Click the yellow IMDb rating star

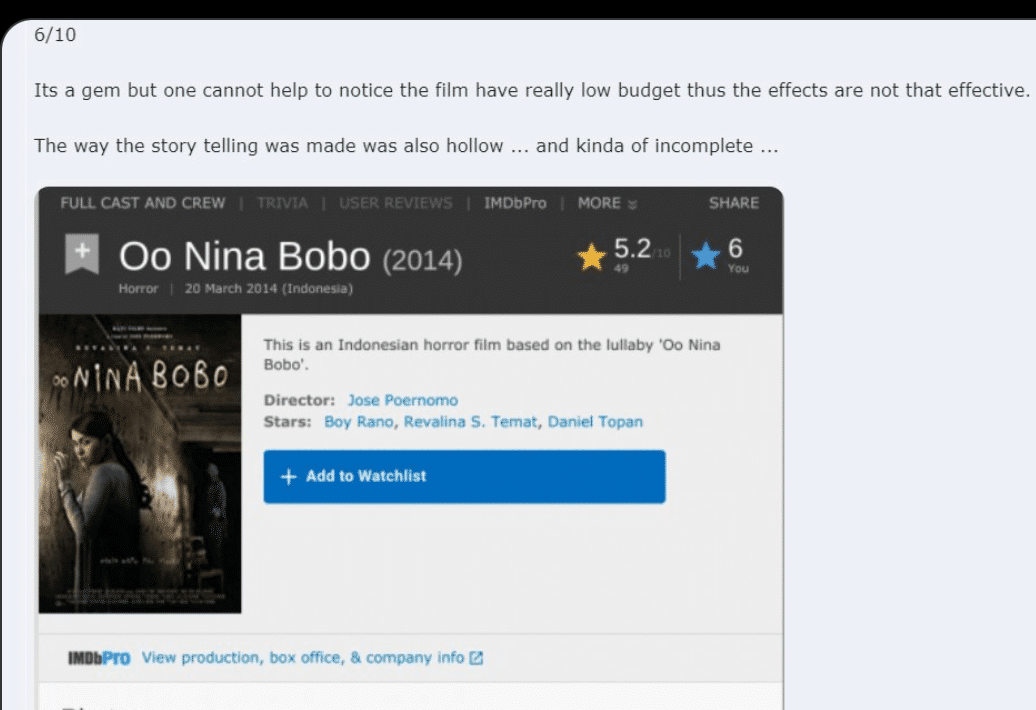591,256
